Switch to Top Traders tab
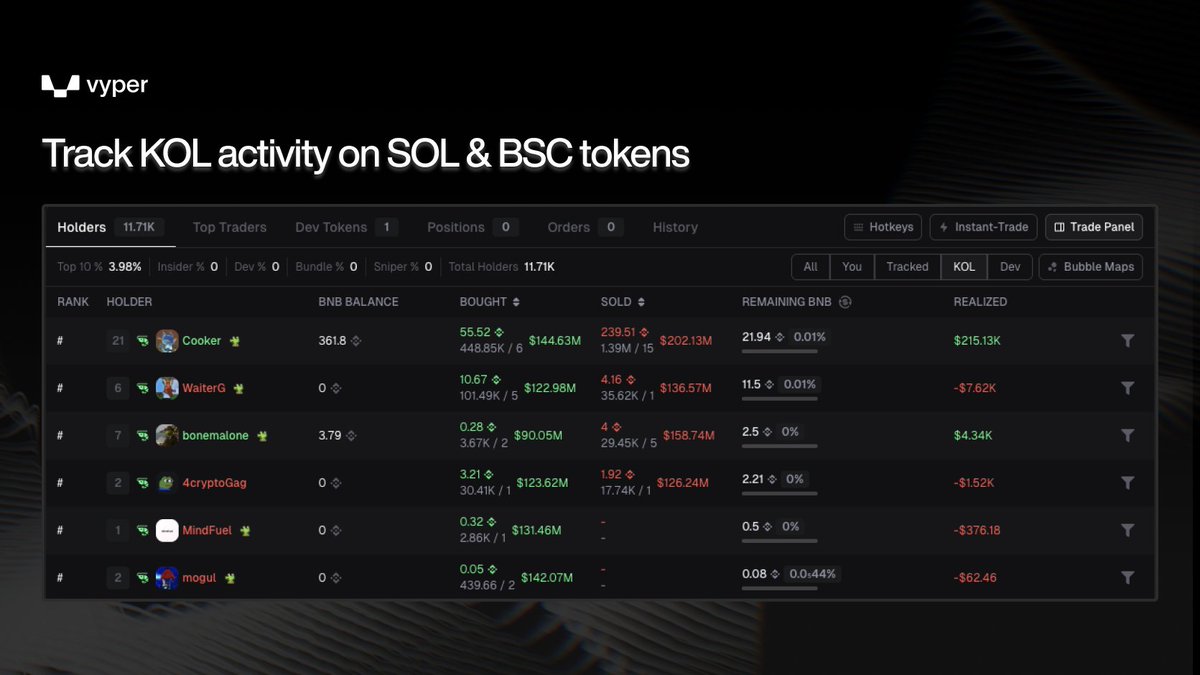This screenshot has width=1200, height=675. 230,227
